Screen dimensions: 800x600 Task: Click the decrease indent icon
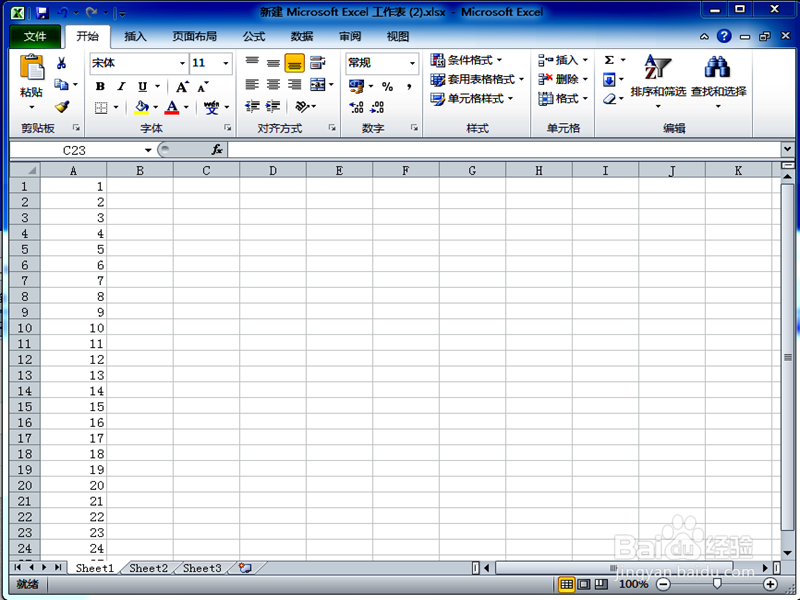tap(252, 106)
